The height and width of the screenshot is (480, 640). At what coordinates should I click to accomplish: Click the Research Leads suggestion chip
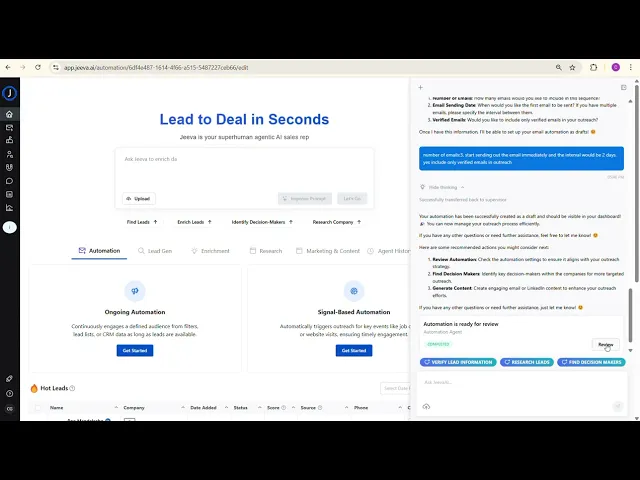(x=527, y=362)
